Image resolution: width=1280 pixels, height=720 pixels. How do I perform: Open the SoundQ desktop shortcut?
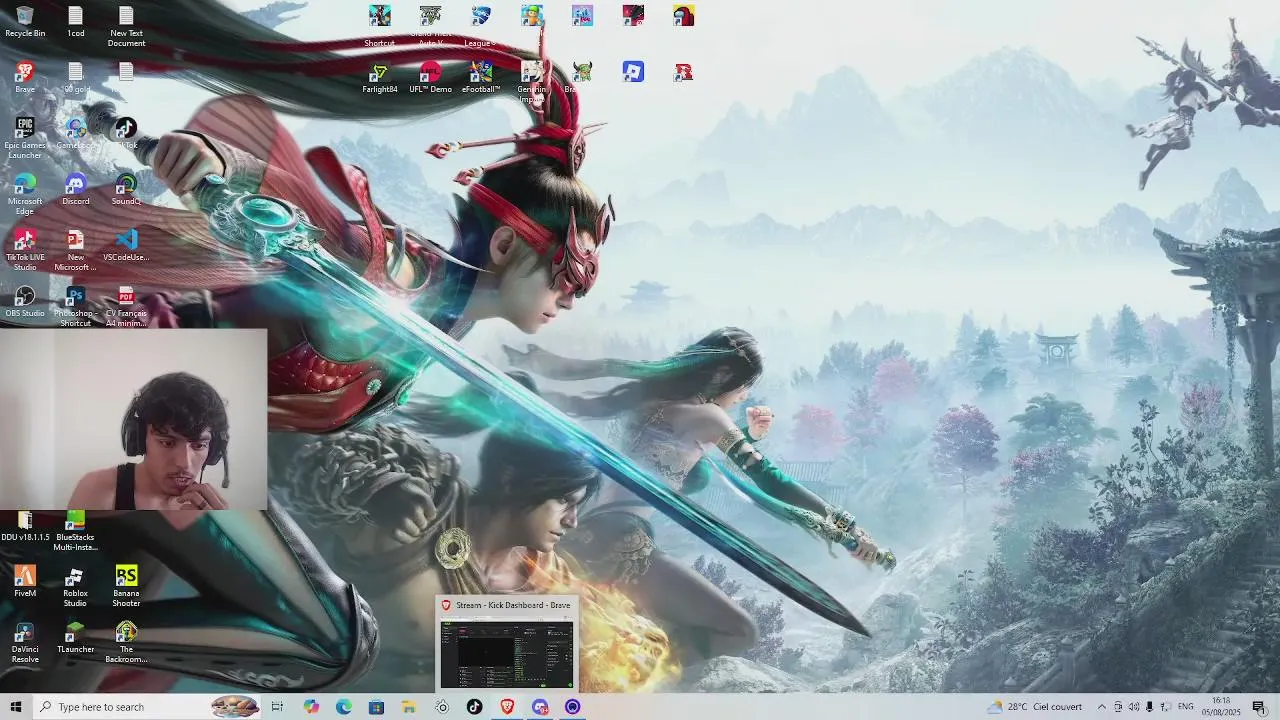126,189
